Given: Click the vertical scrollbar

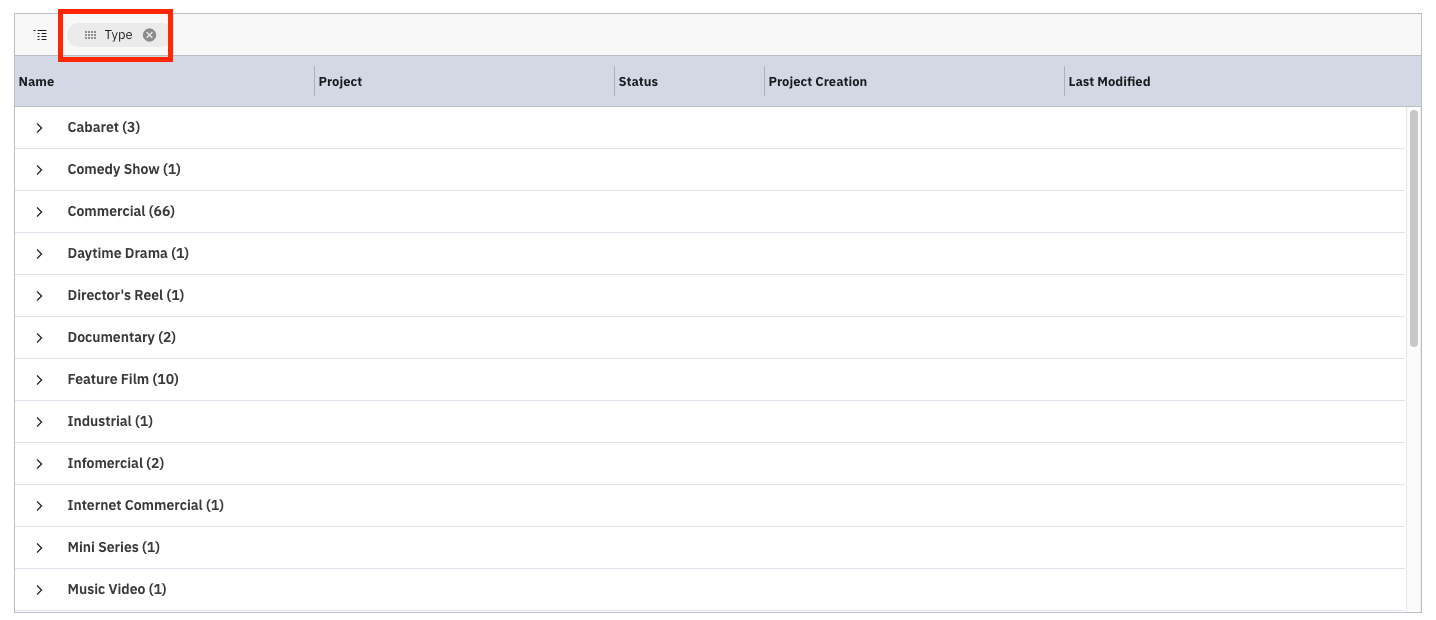Looking at the screenshot, I should pyautogui.click(x=1413, y=230).
